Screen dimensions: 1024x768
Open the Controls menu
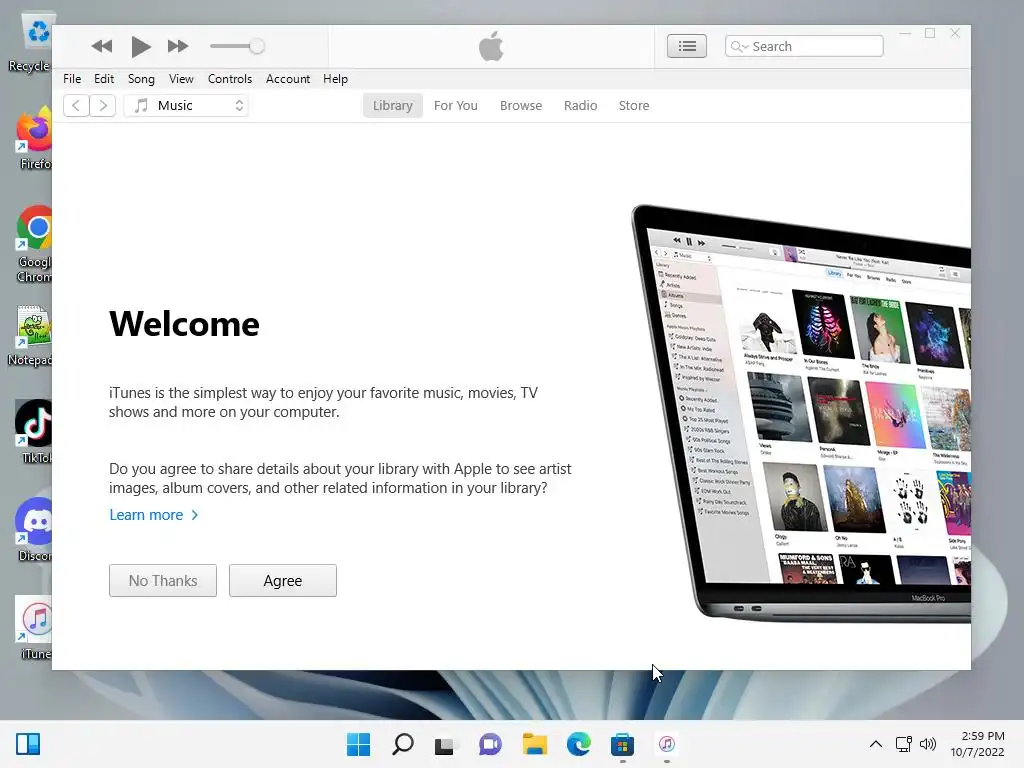click(230, 79)
